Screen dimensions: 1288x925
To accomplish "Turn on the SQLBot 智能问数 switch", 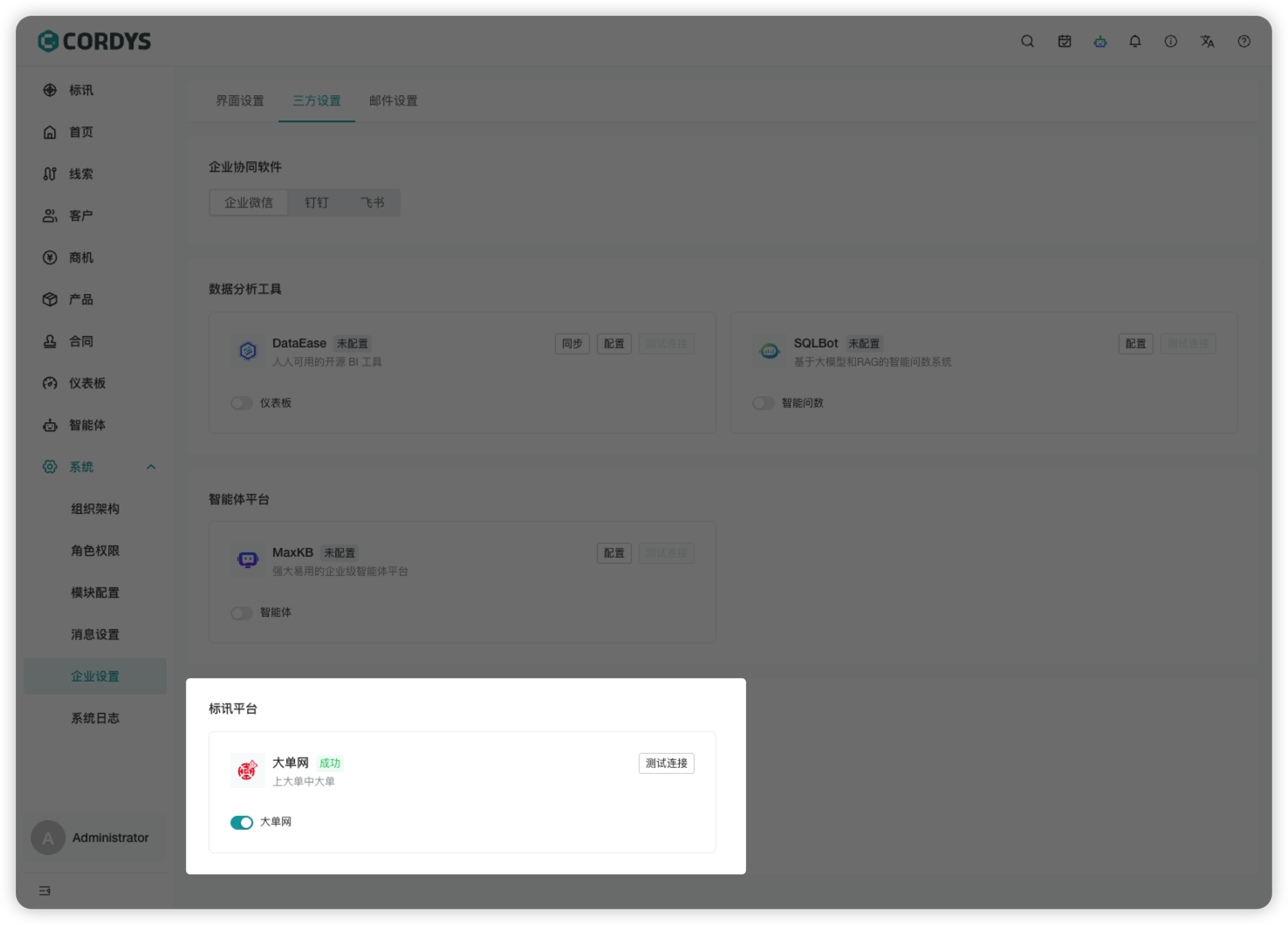I will (764, 403).
